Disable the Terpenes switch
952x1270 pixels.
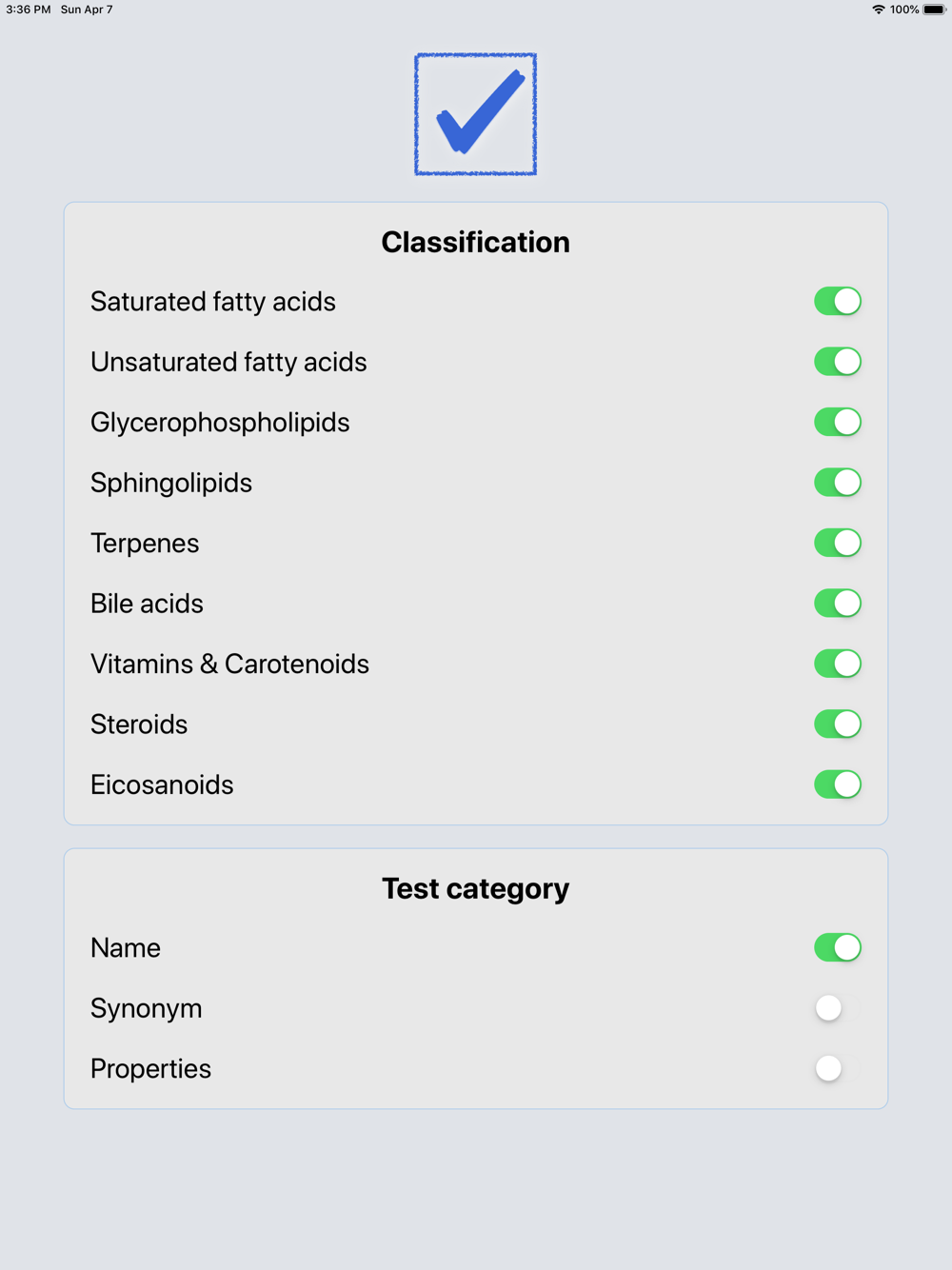838,544
